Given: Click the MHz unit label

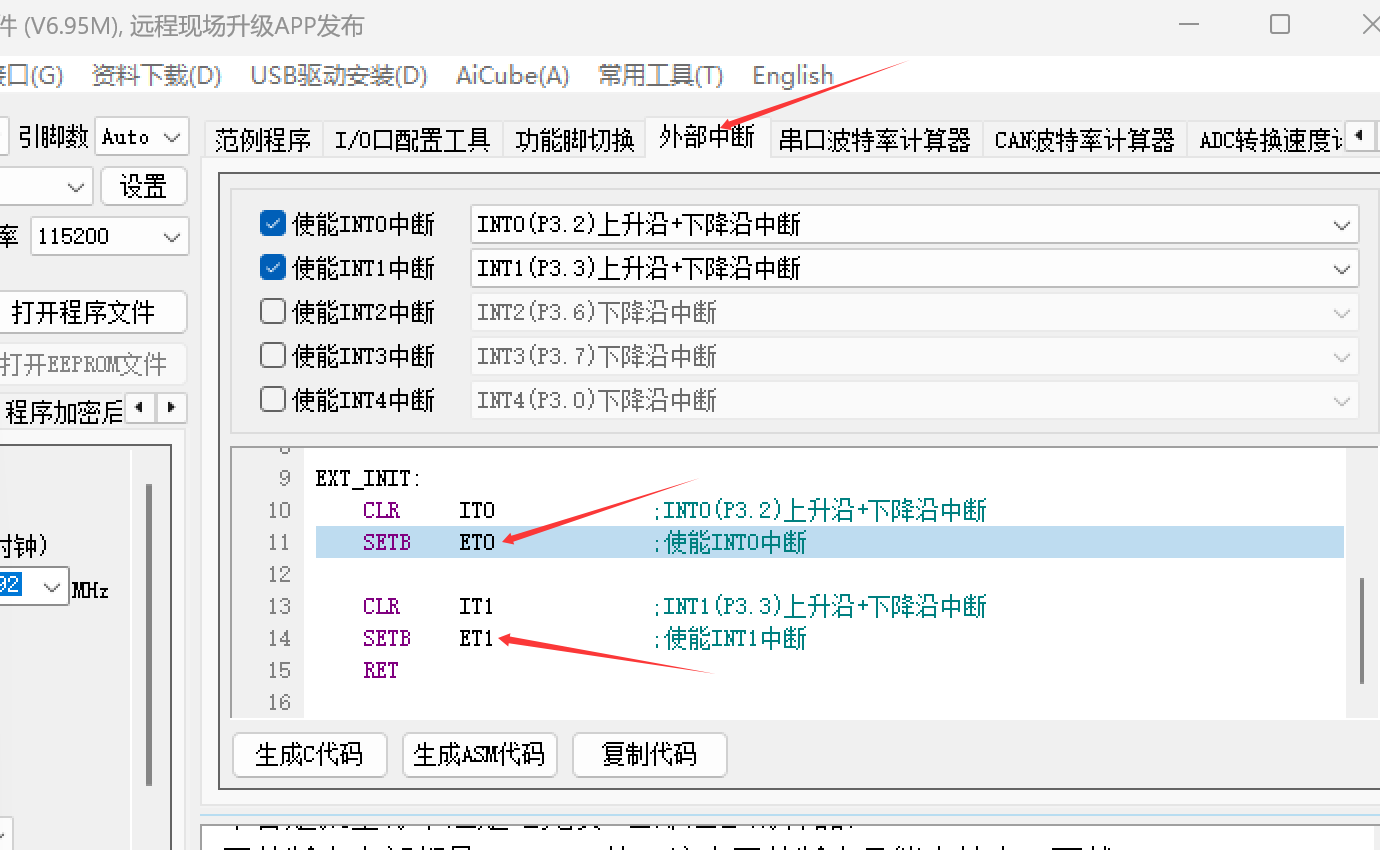Looking at the screenshot, I should pyautogui.click(x=90, y=590).
